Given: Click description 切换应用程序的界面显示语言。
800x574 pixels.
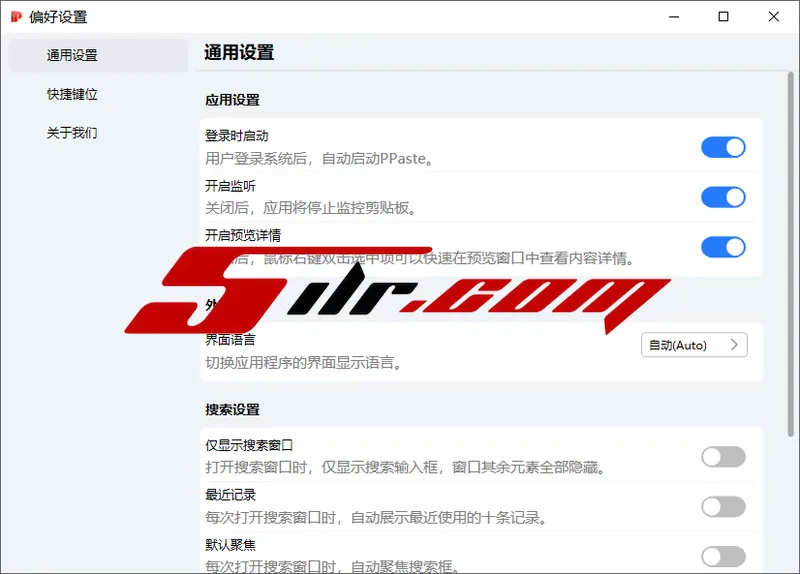Looking at the screenshot, I should (x=304, y=363).
